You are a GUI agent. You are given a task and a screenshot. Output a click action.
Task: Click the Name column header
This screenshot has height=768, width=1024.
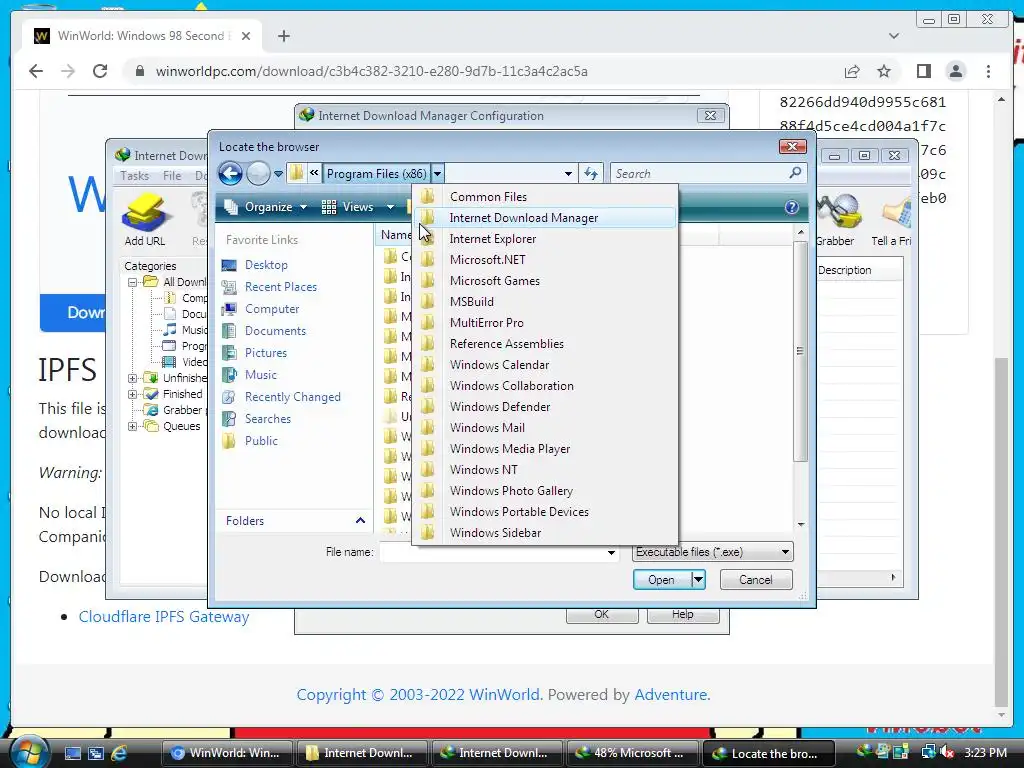pyautogui.click(x=396, y=234)
